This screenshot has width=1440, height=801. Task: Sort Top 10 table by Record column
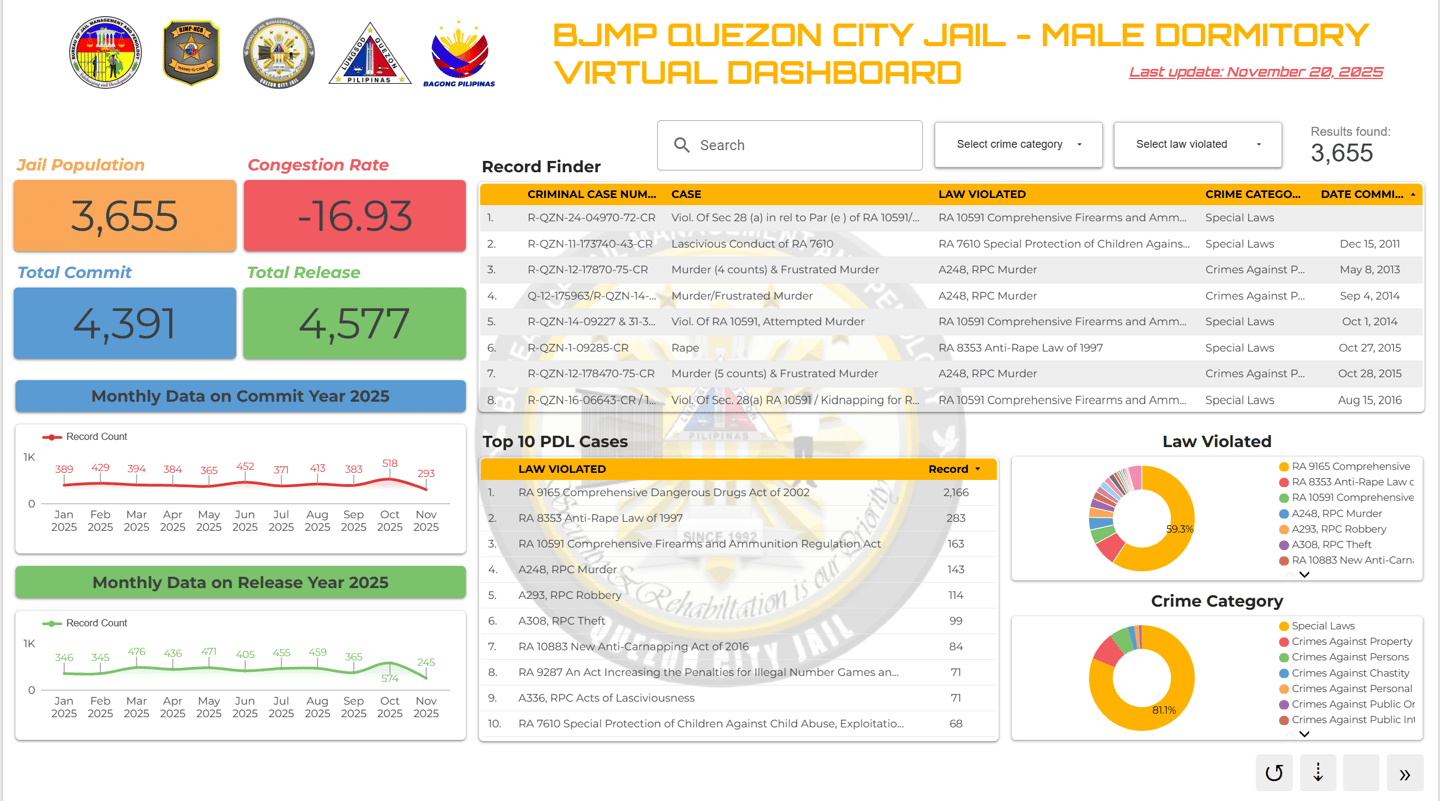pos(947,469)
